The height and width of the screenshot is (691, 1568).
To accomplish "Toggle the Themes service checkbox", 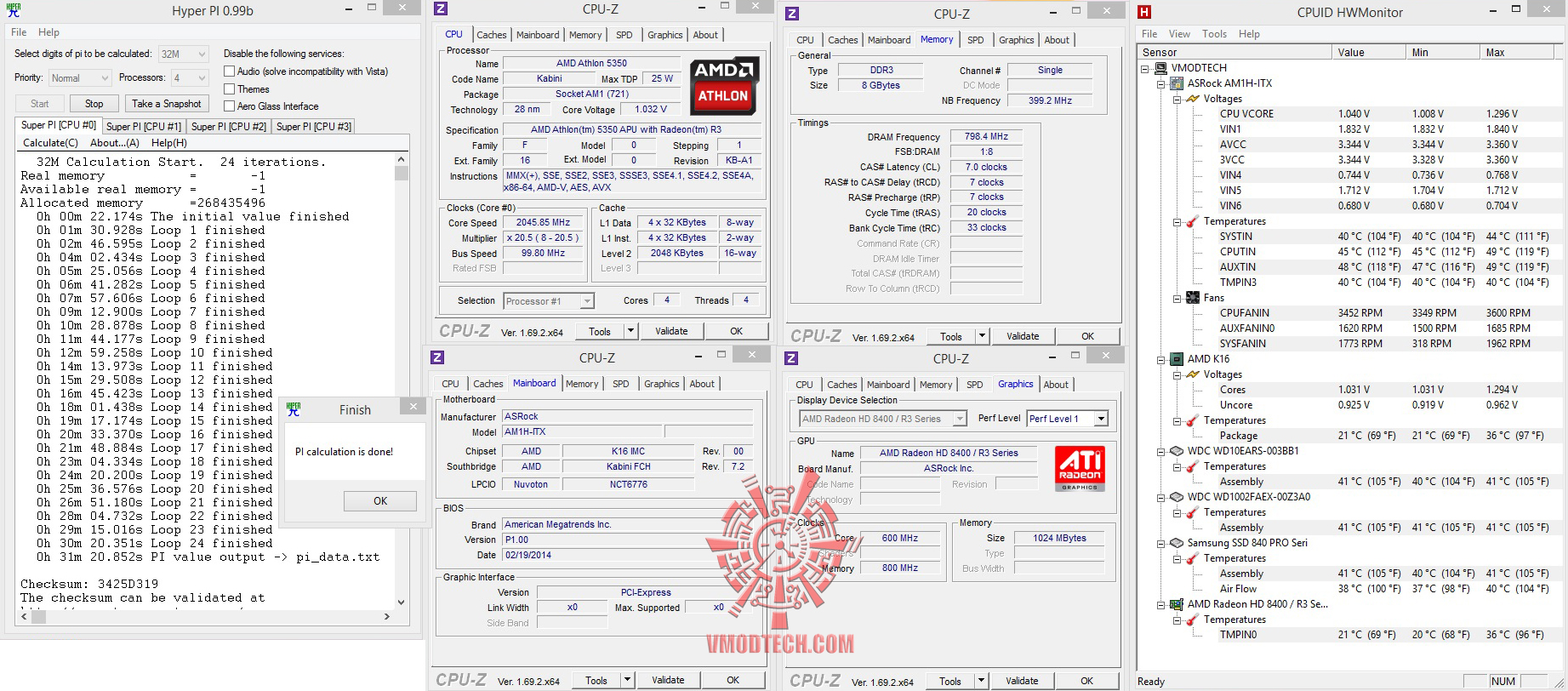I will click(229, 89).
